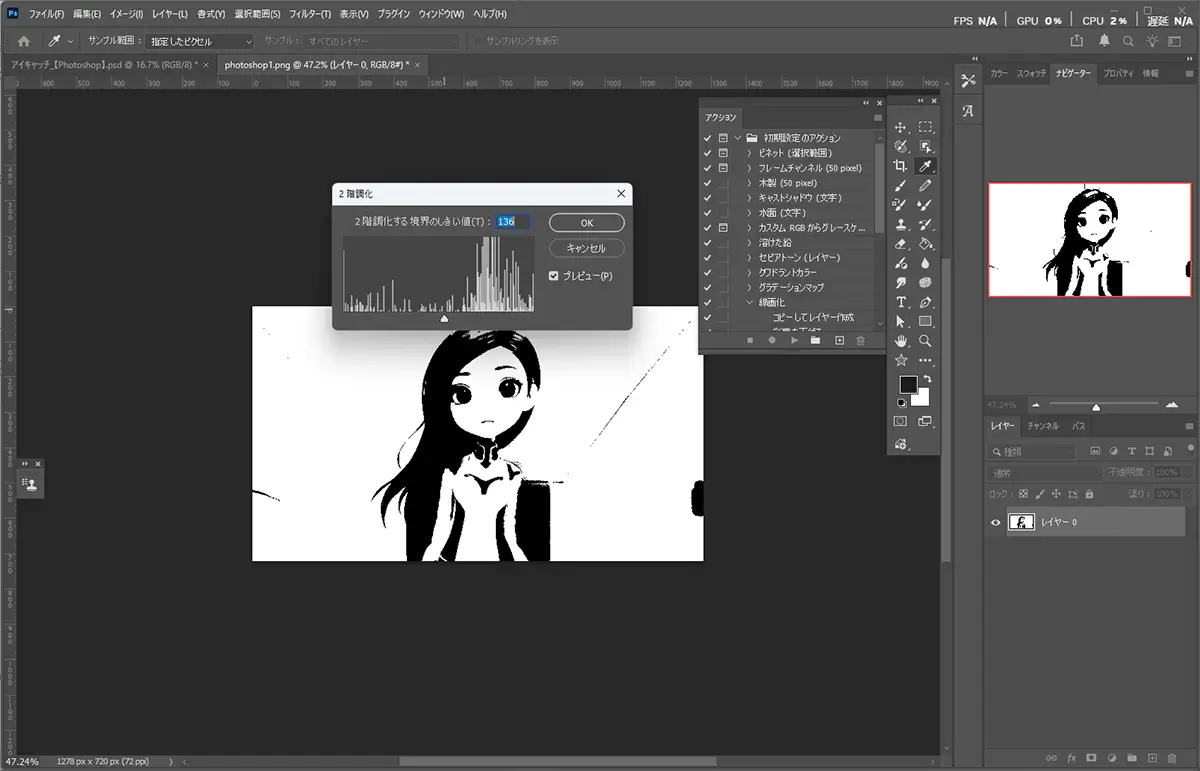Hide レイヤー 0 with eye icon
The image size is (1200, 771).
click(x=995, y=523)
